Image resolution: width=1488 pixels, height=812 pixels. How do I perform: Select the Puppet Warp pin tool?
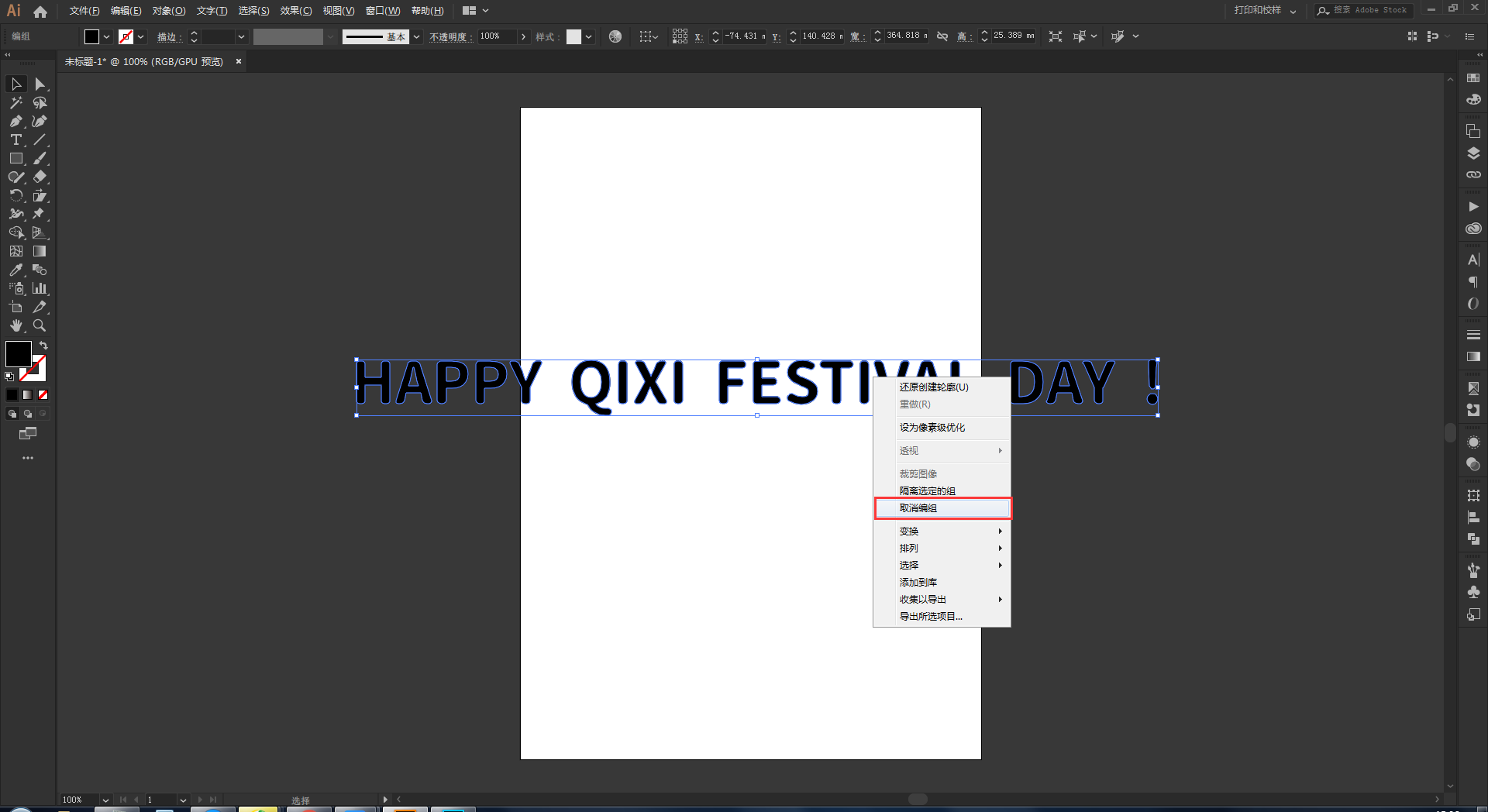click(40, 214)
